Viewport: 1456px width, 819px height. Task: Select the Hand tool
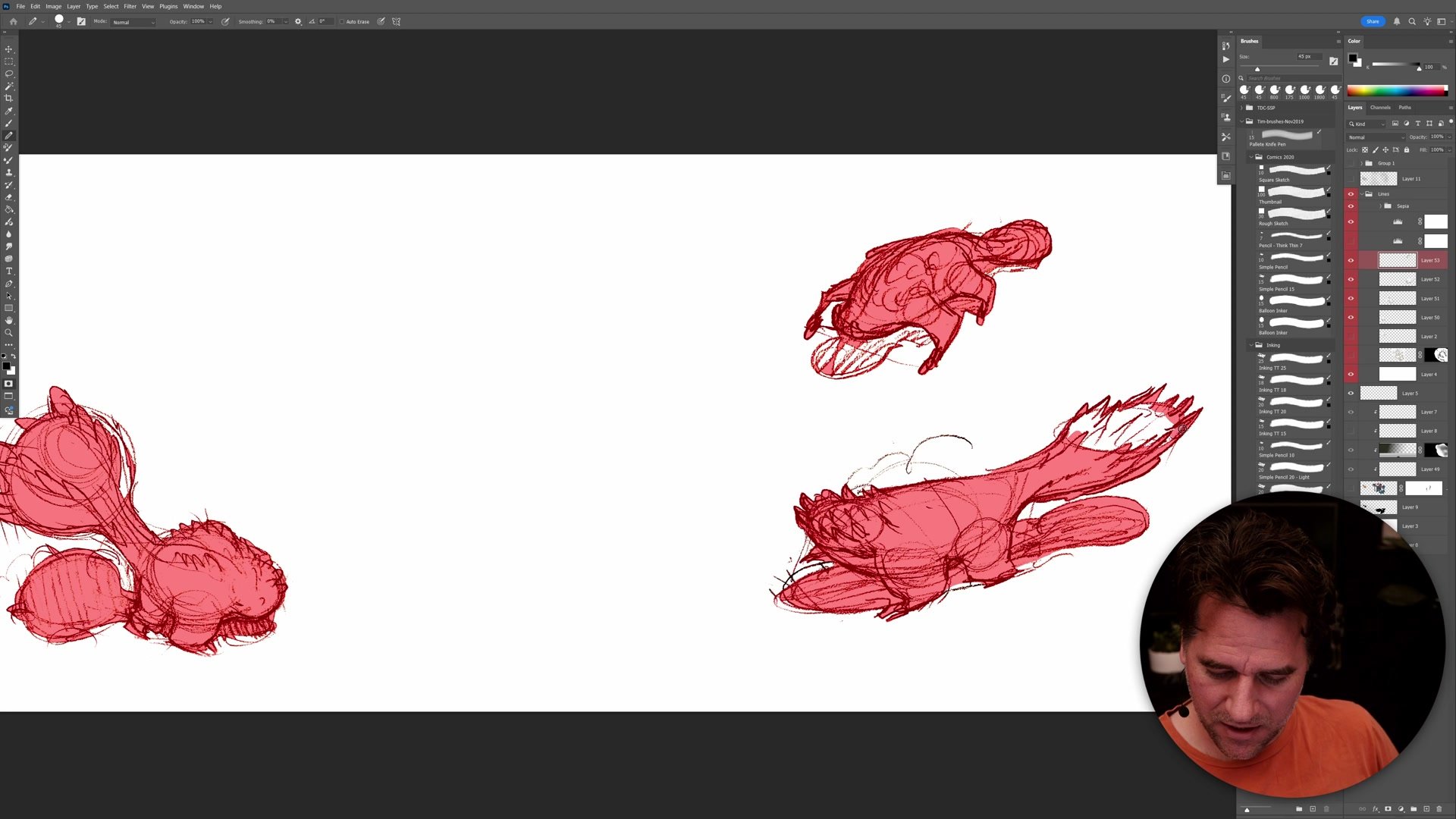pos(9,321)
